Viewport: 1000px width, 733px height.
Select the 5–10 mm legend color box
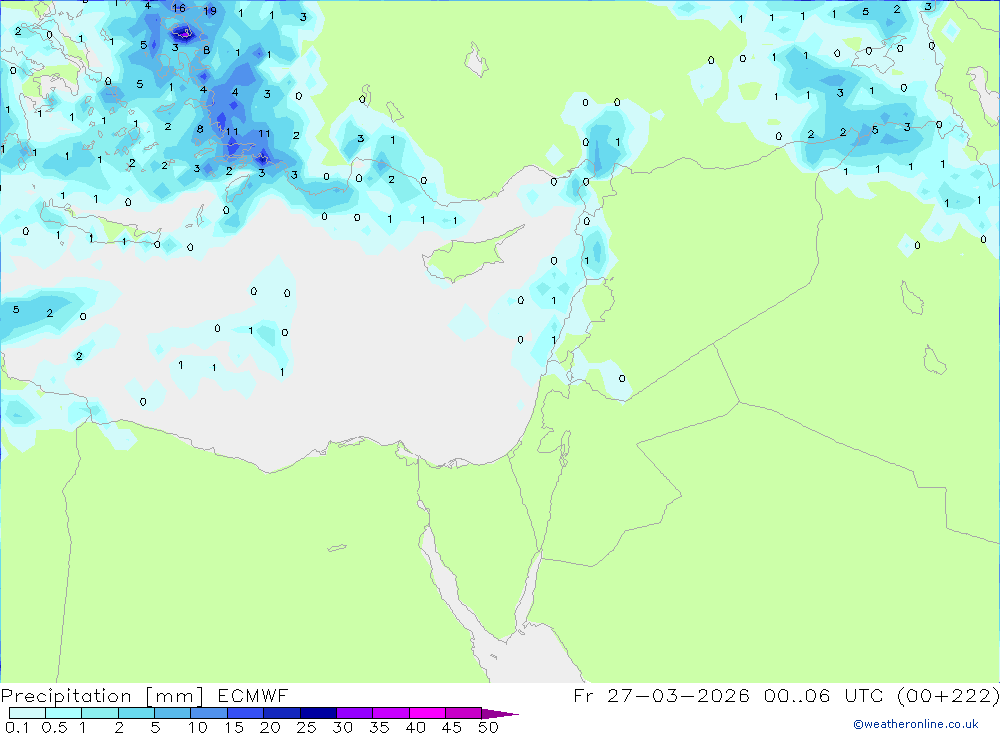tap(172, 713)
